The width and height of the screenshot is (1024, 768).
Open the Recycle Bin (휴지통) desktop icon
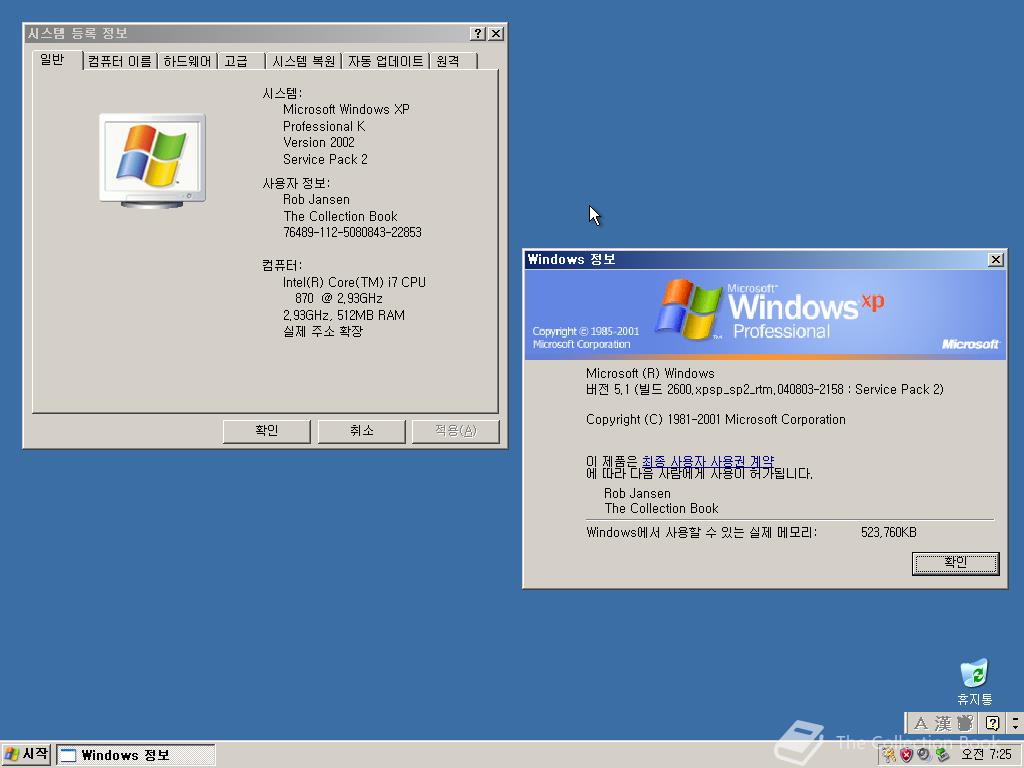click(974, 681)
